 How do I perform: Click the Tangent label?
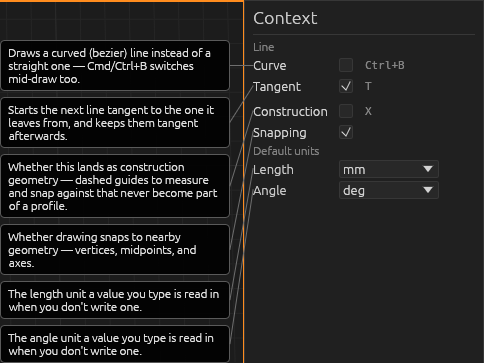(x=277, y=87)
